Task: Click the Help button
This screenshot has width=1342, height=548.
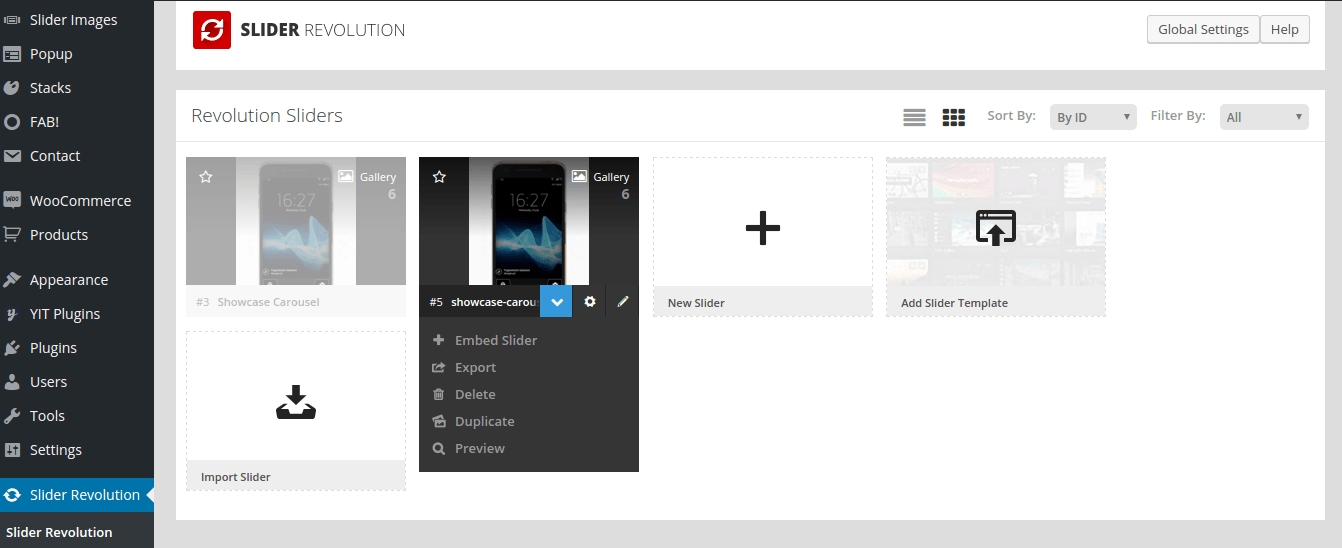Action: 1284,29
